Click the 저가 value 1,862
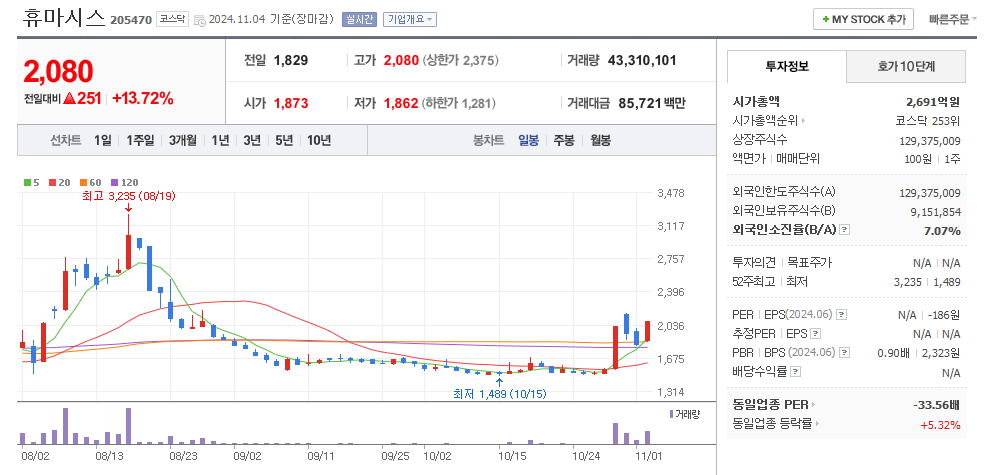Viewport: 992px width, 475px height. click(x=401, y=103)
